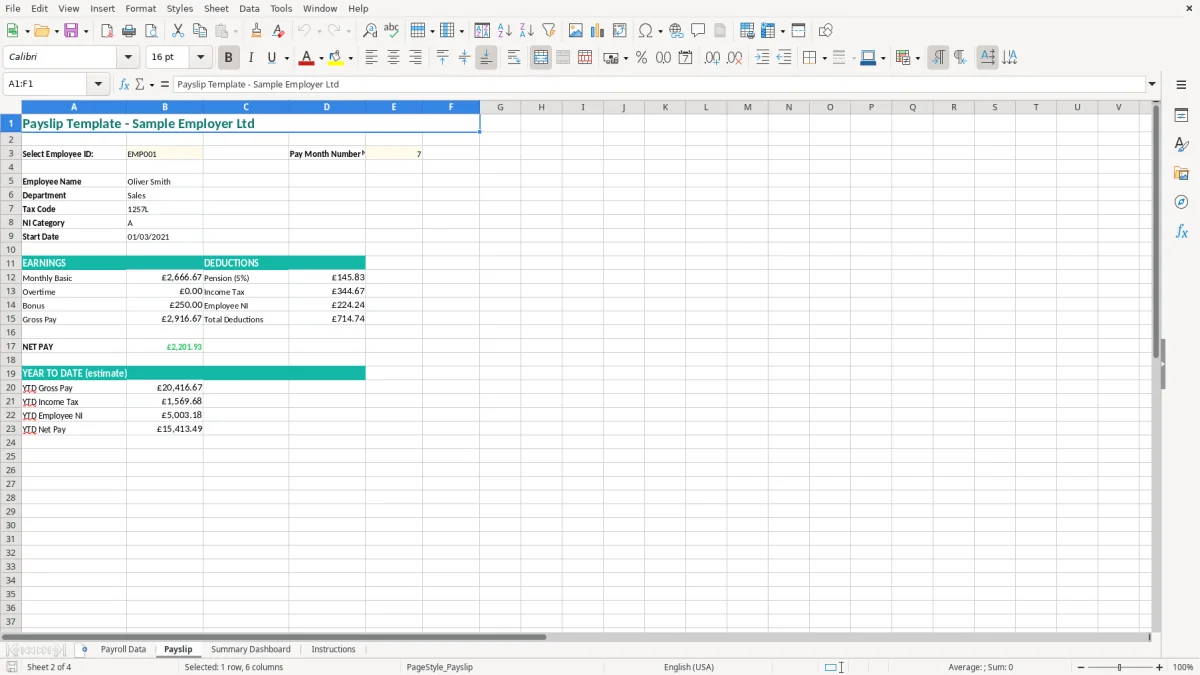1200x675 pixels.
Task: Open Find & Replace icon
Action: (x=370, y=31)
